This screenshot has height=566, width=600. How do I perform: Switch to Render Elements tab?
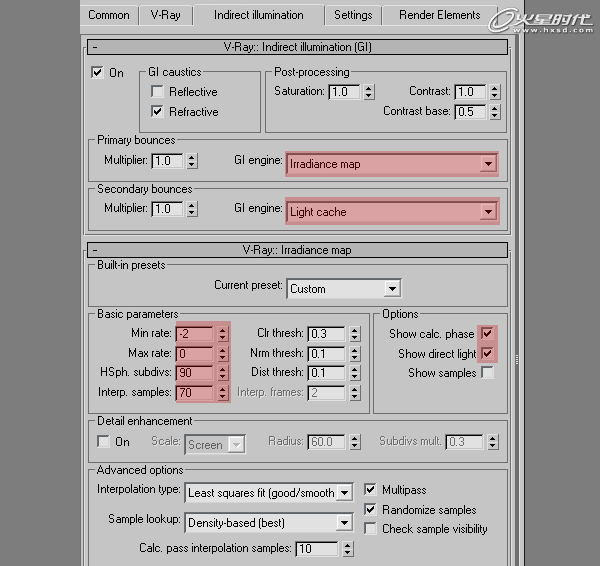[x=439, y=15]
